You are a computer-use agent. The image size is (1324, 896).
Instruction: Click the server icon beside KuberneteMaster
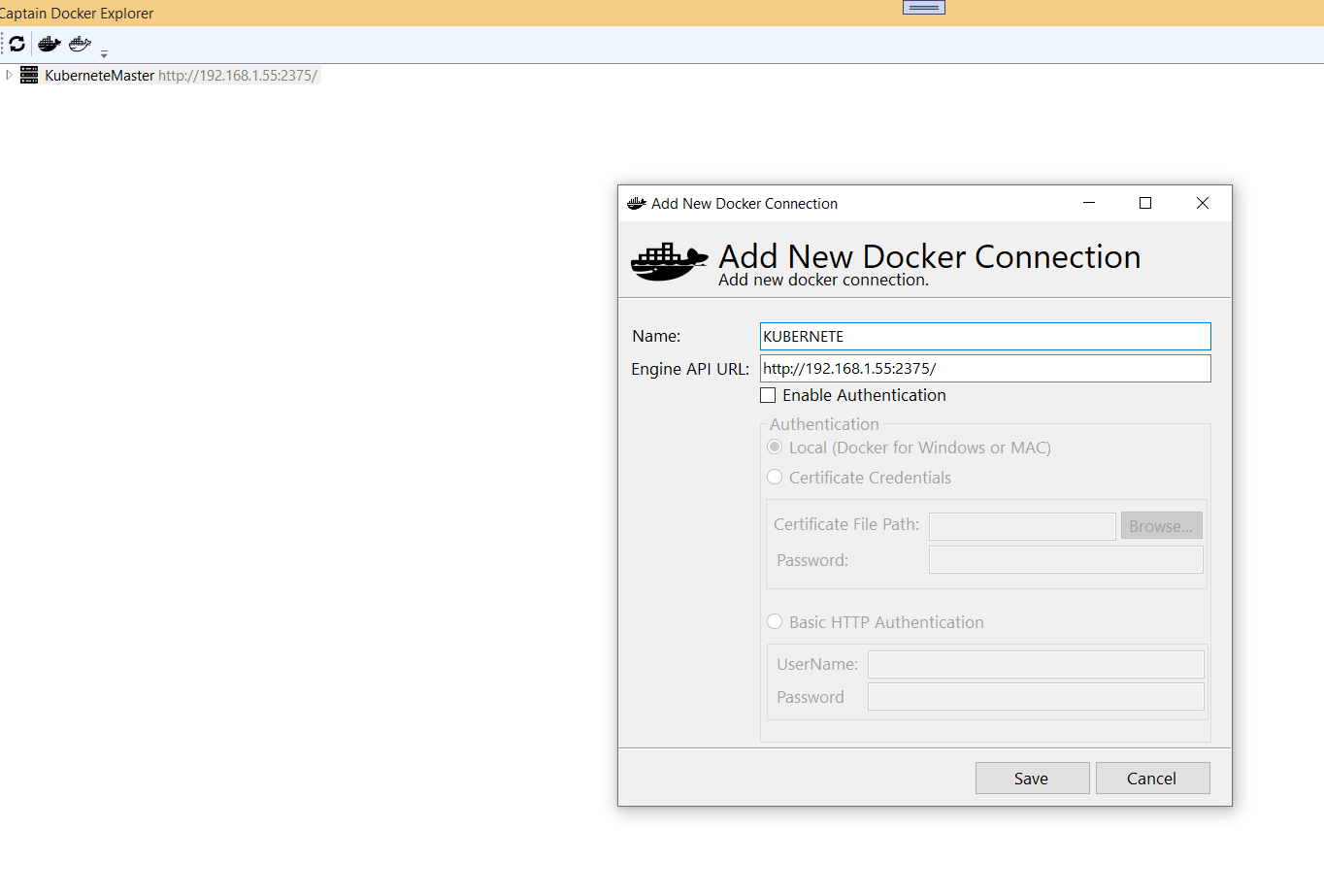[x=28, y=75]
